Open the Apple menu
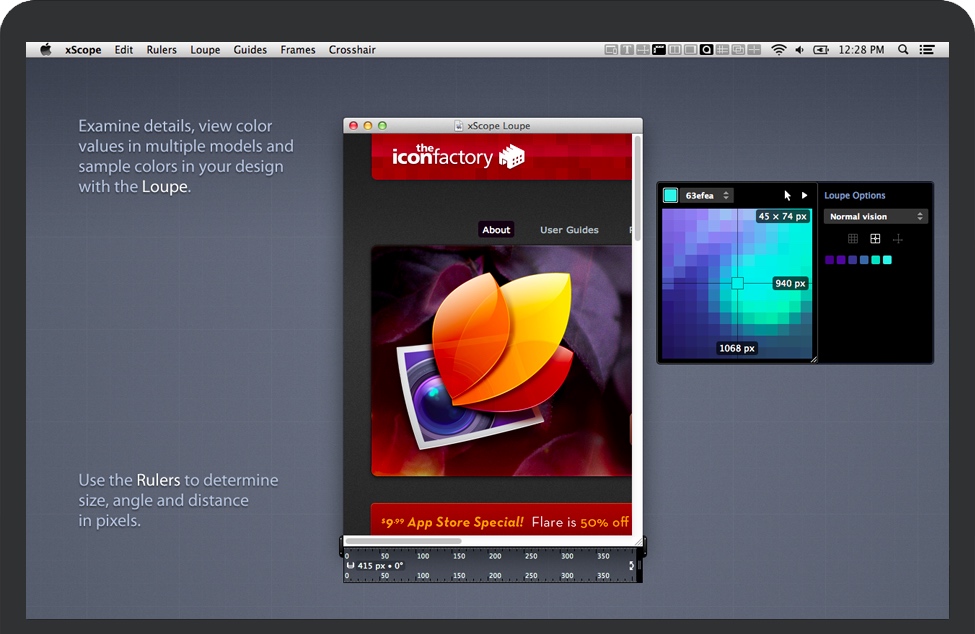The image size is (975, 634). pyautogui.click(x=45, y=49)
